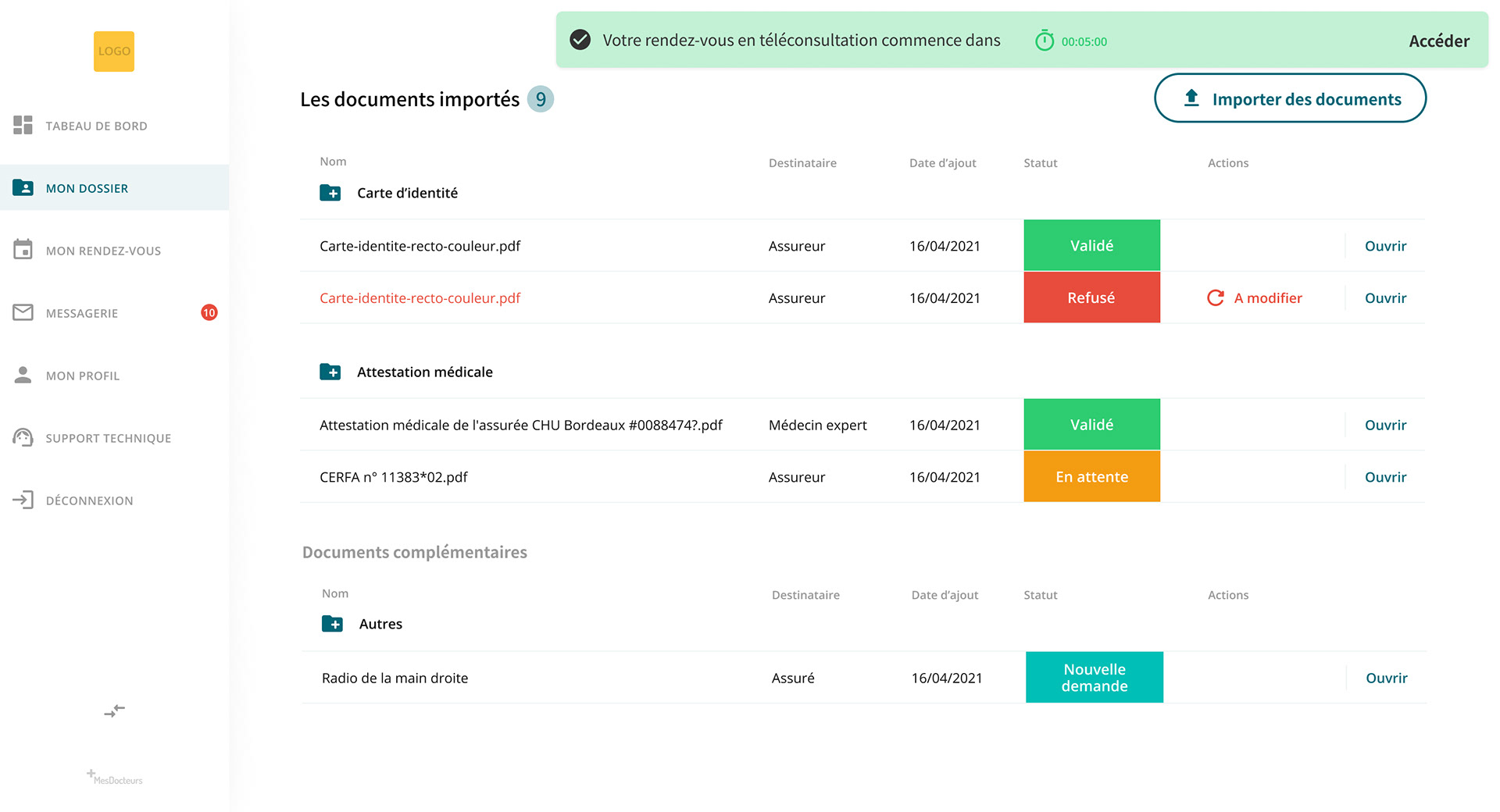Viewport: 1500px width, 812px height.
Task: Open the validated Carte-identite-recto-couleur.pdf via Ouvrir
Action: (1385, 246)
